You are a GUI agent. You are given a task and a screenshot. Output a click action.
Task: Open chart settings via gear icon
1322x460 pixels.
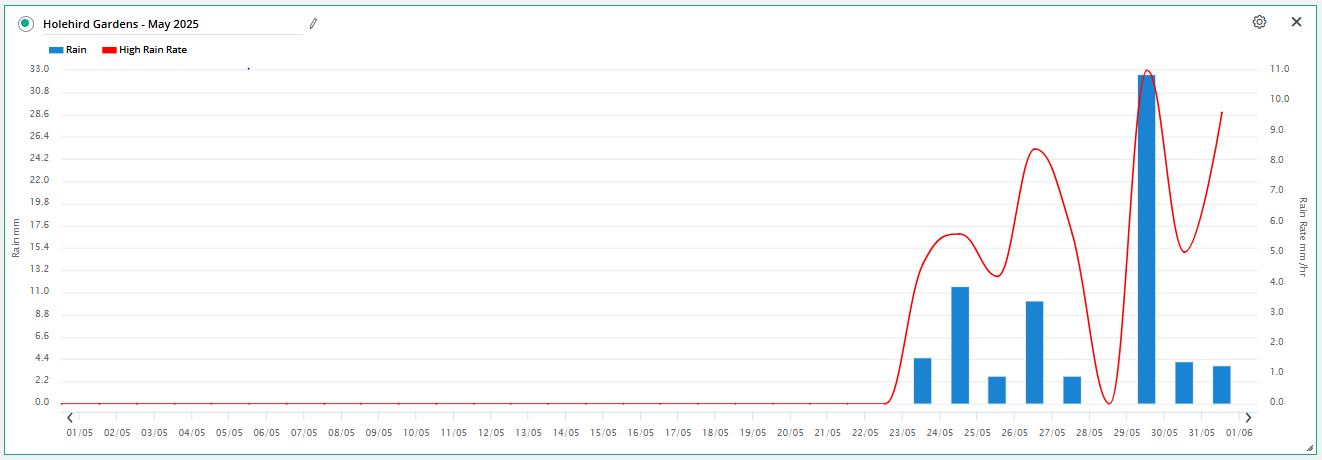(x=1259, y=22)
